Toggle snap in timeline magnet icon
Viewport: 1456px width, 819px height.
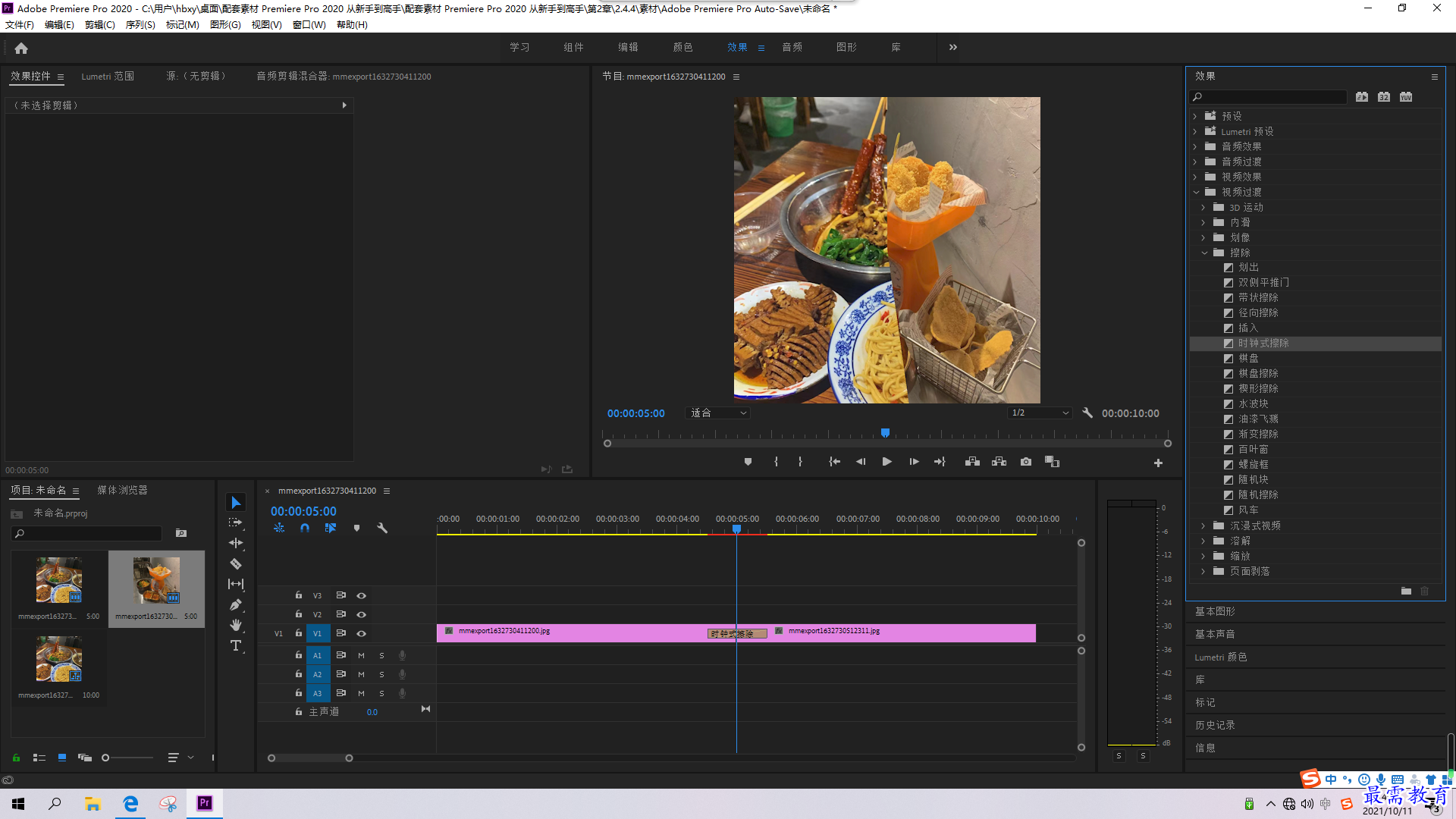[304, 528]
